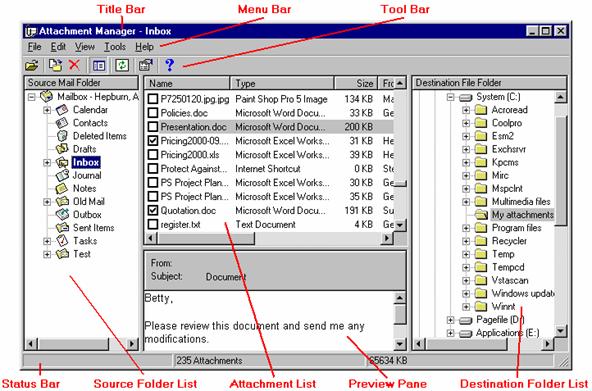Image resolution: width=592 pixels, height=391 pixels.
Task: Select the Temp folder
Action: [x=503, y=254]
